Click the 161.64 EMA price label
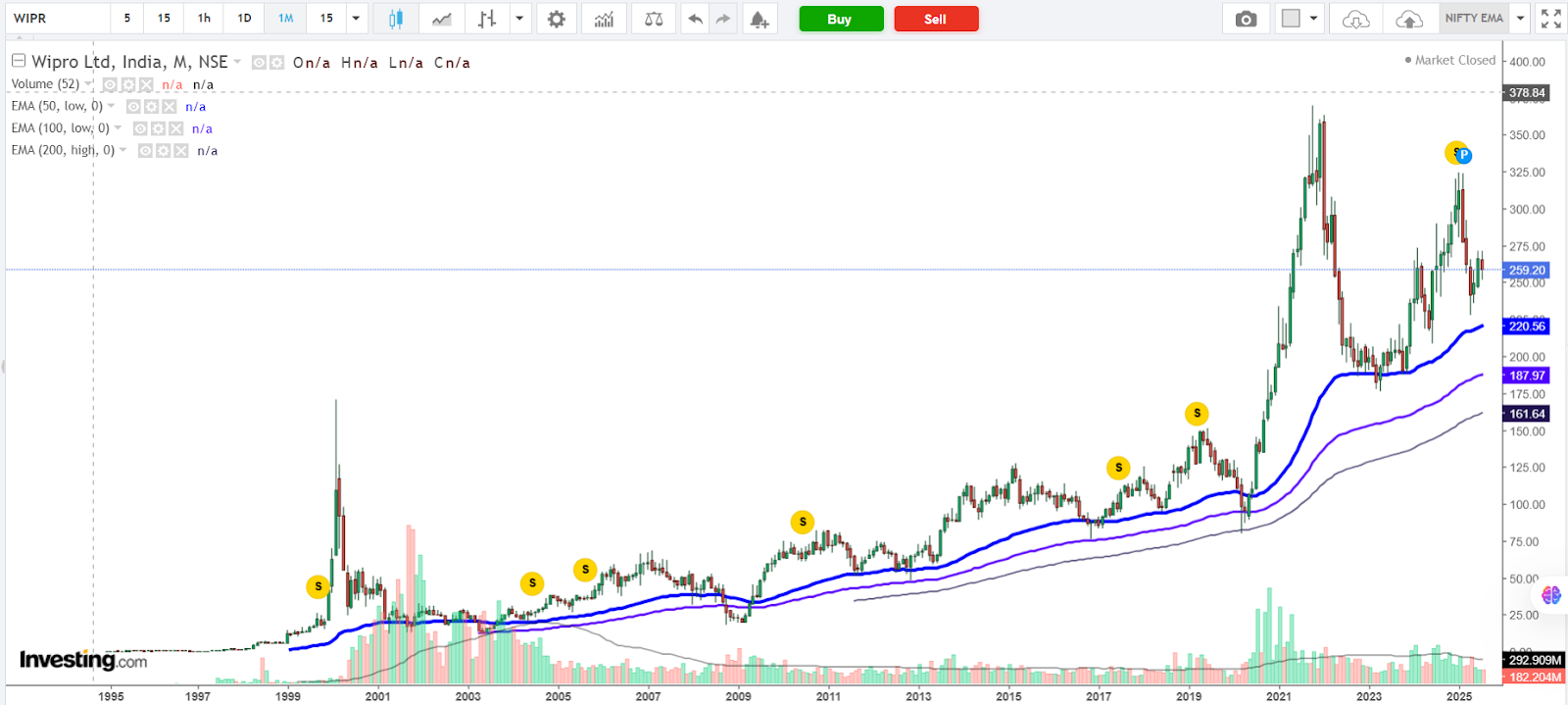Screen dimensions: 1568x705 1526,414
